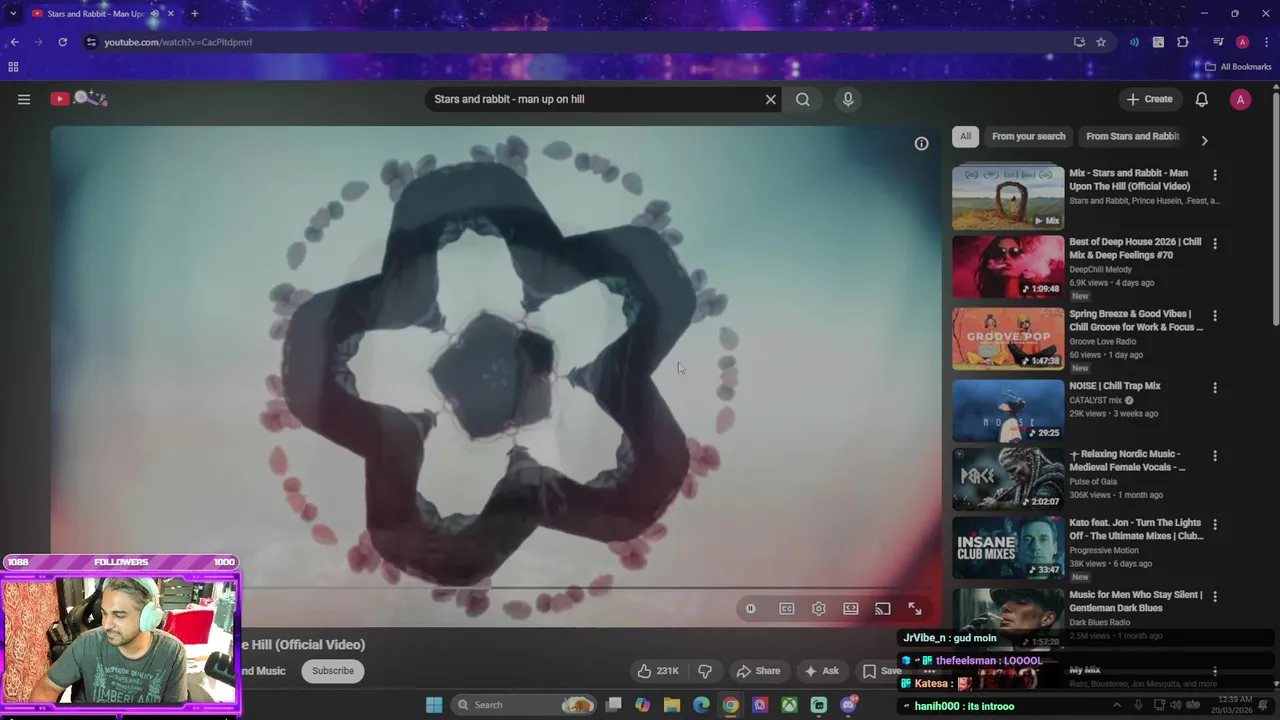Screen dimensions: 1280x720
Task: Open Best of Deep House 2026 video
Action: point(1008,267)
